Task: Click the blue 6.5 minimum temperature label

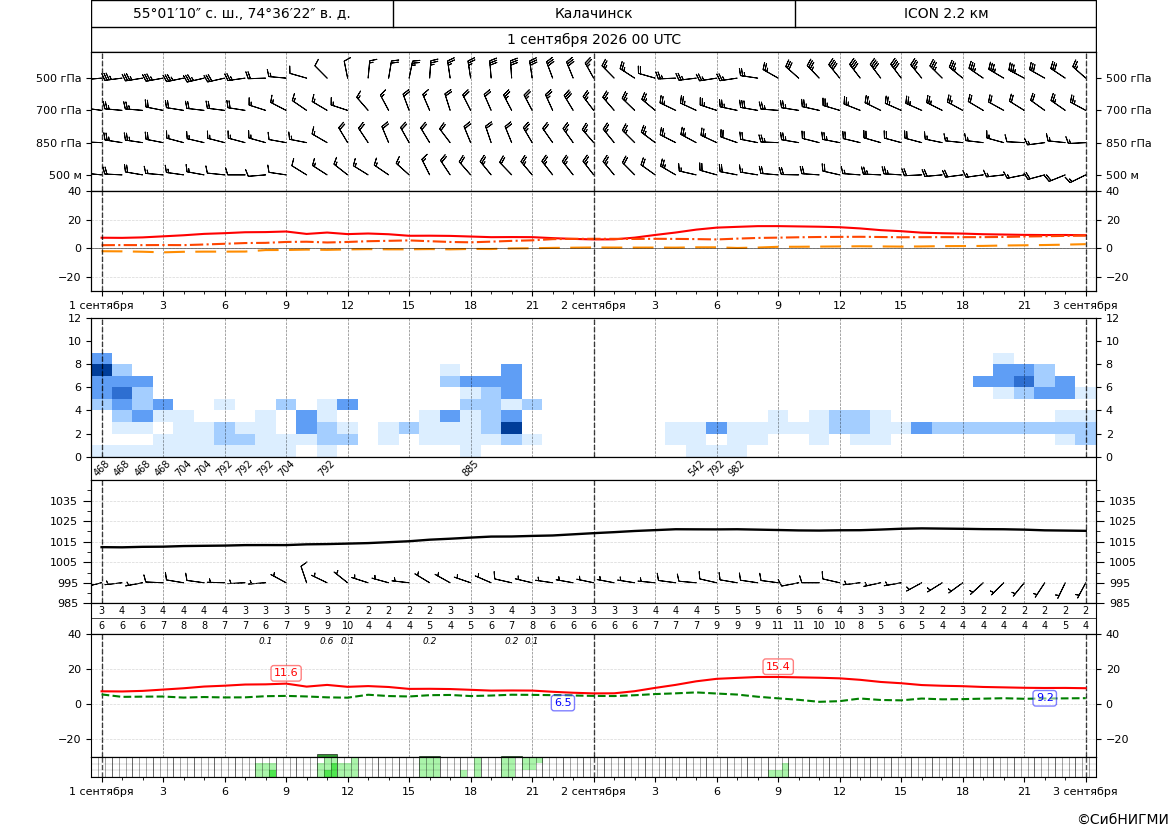Action: click(x=563, y=702)
